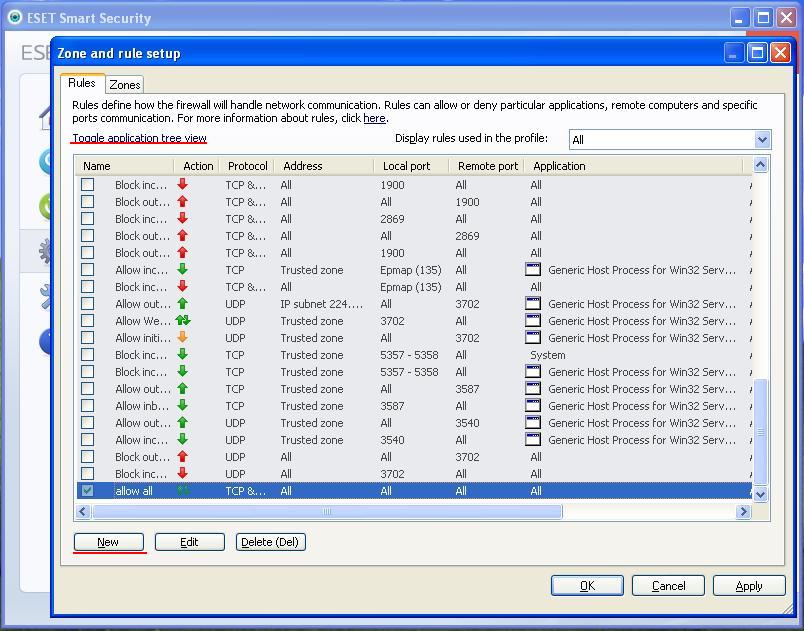Click application icon in local port 3540 row
This screenshot has width=804, height=631.
pos(533,439)
